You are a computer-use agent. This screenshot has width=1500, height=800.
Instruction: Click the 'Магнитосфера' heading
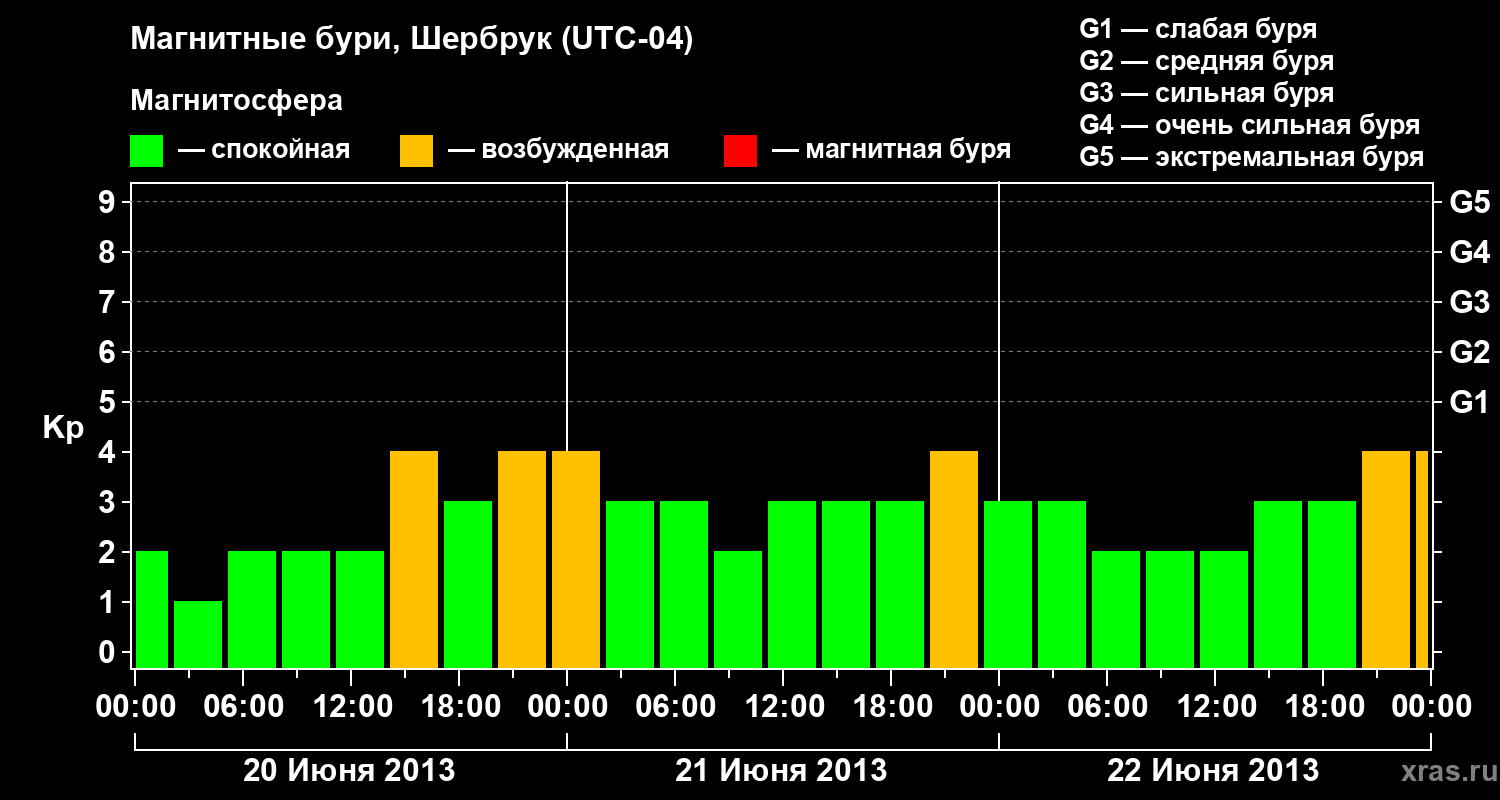click(x=237, y=101)
